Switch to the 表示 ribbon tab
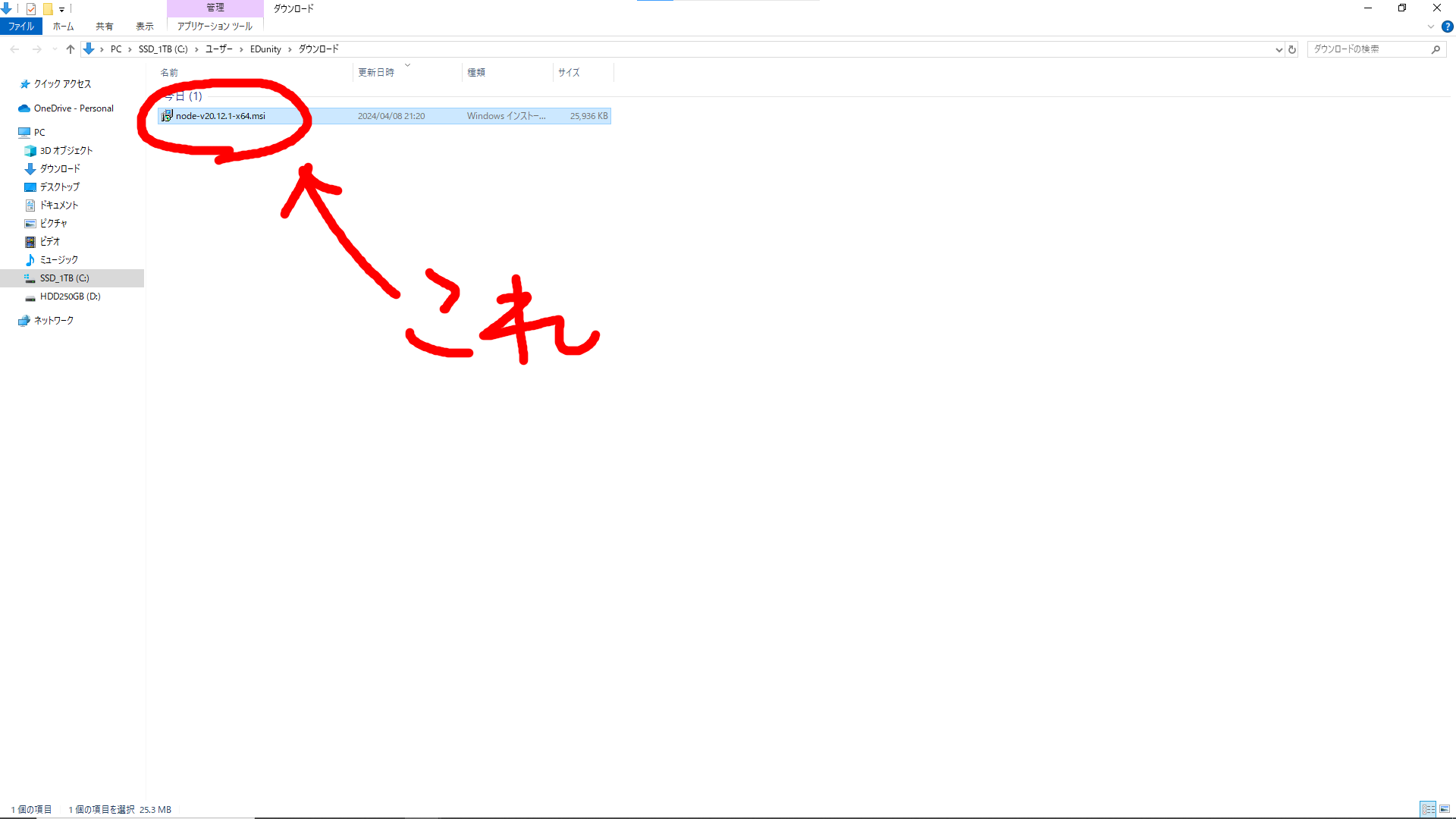 pyautogui.click(x=144, y=27)
